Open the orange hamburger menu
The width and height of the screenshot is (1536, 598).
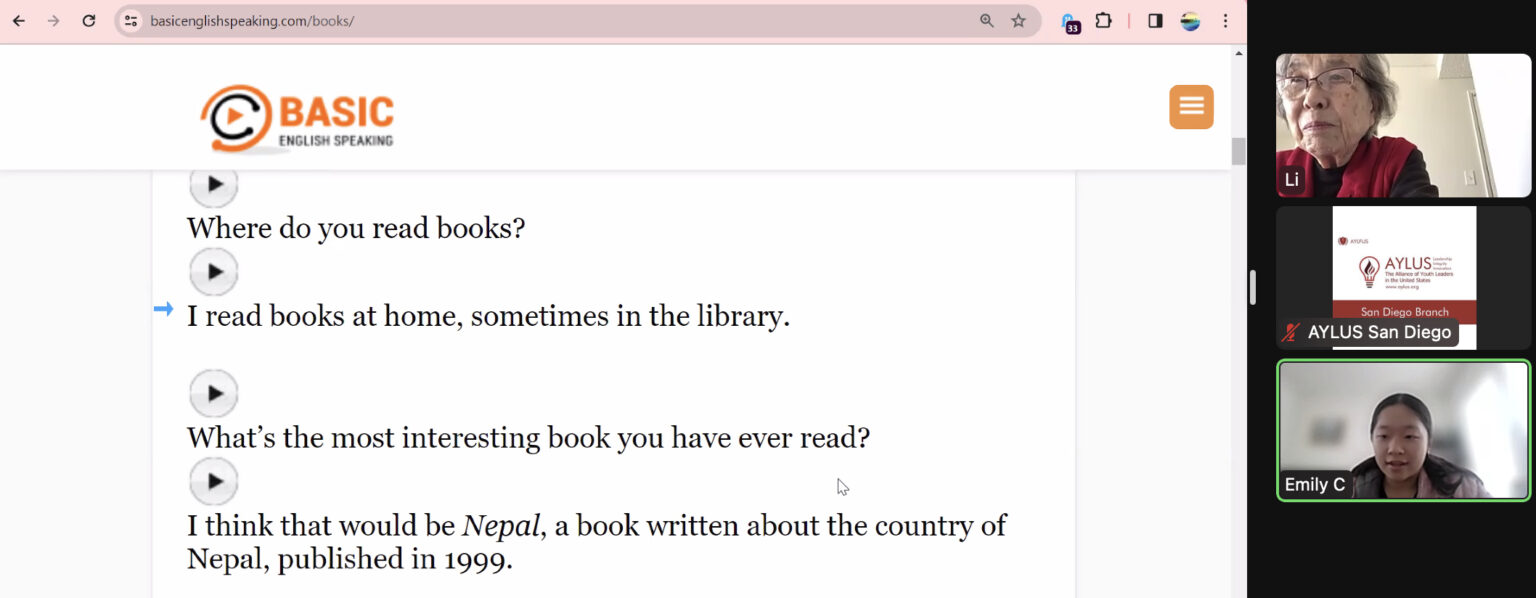pyautogui.click(x=1191, y=107)
